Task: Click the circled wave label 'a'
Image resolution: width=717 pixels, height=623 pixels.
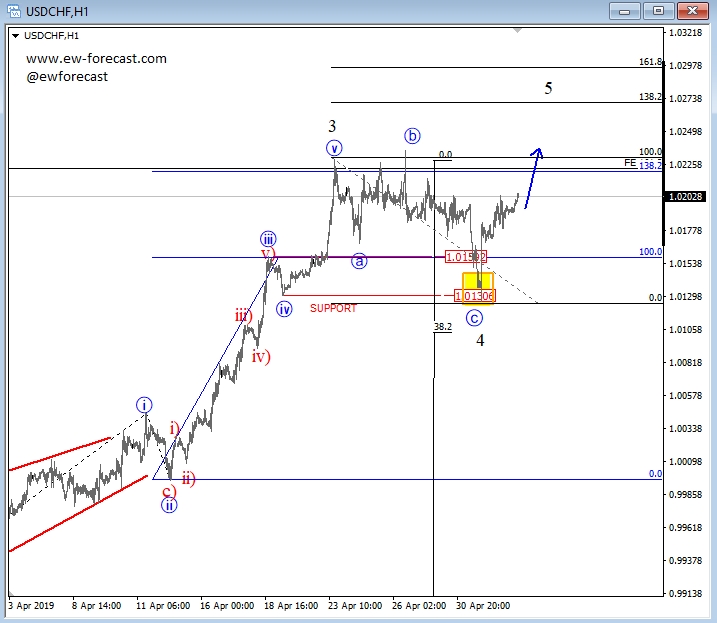Action: click(x=359, y=261)
